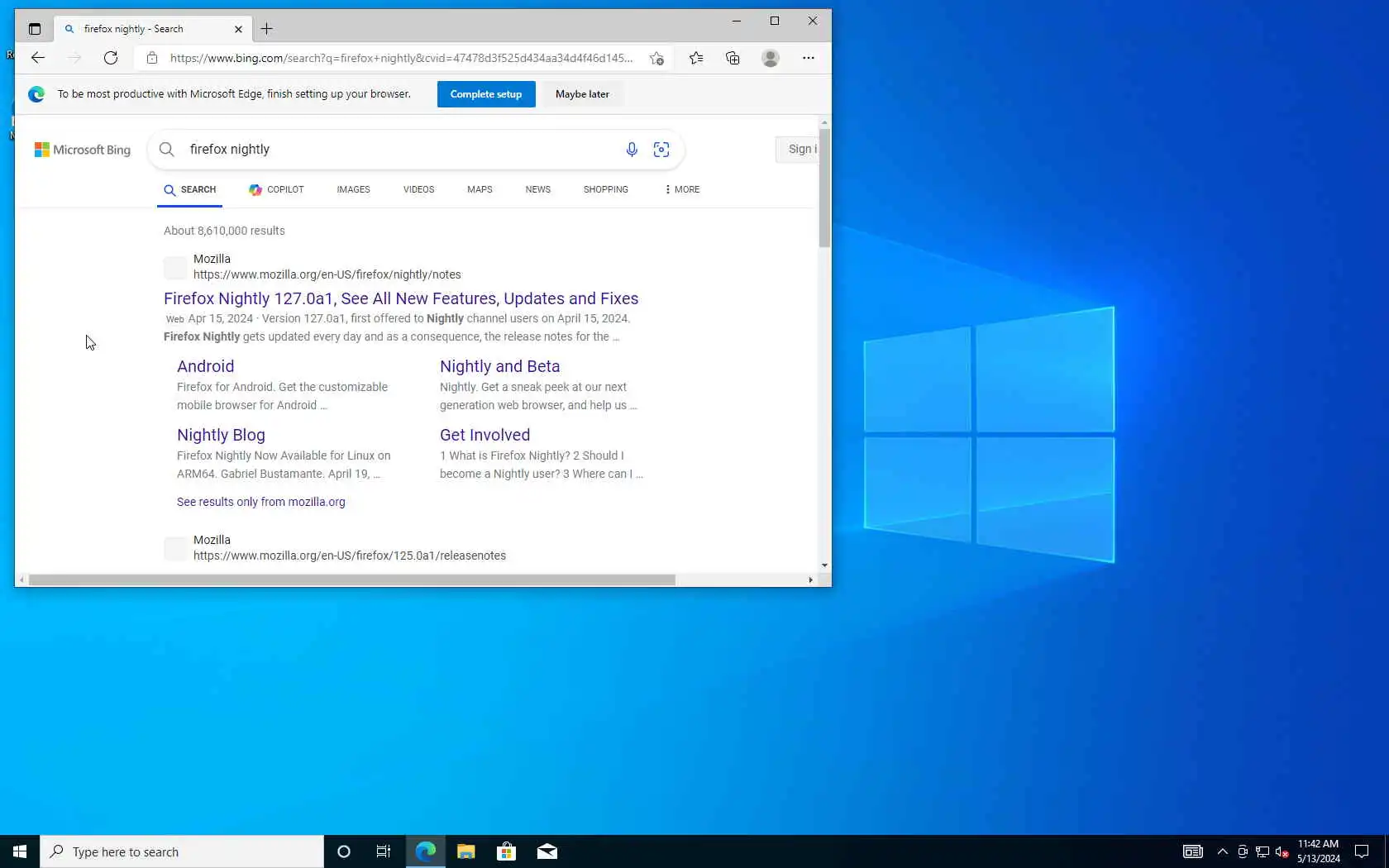Open the Action Center notifications icon
Screen dimensions: 1389x868
(1362, 851)
